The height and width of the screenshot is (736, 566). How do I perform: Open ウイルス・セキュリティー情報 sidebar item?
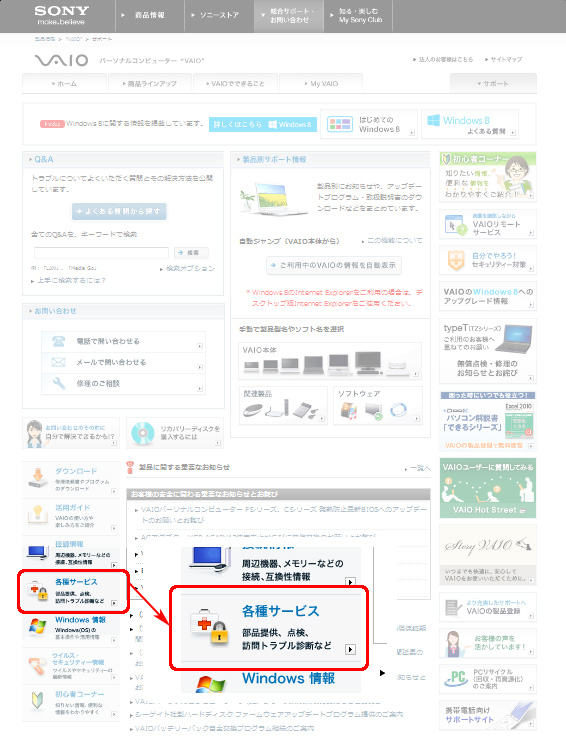[70, 666]
